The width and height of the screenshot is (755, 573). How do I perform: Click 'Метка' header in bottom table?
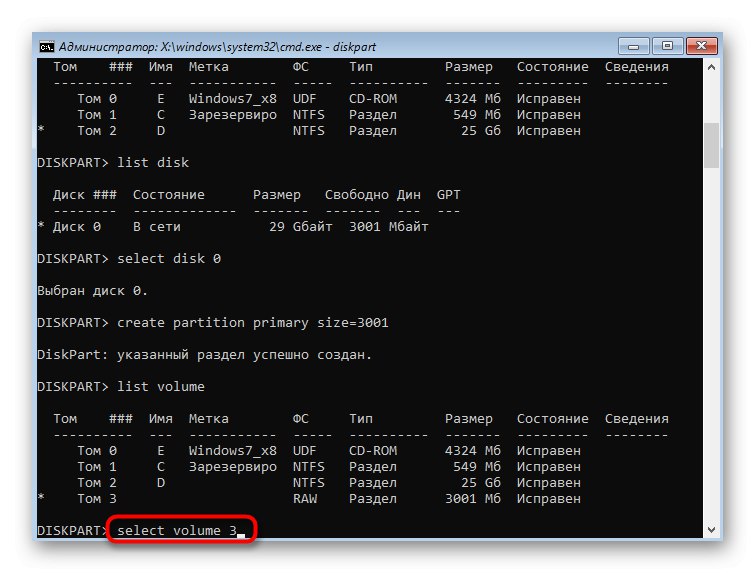point(208,419)
